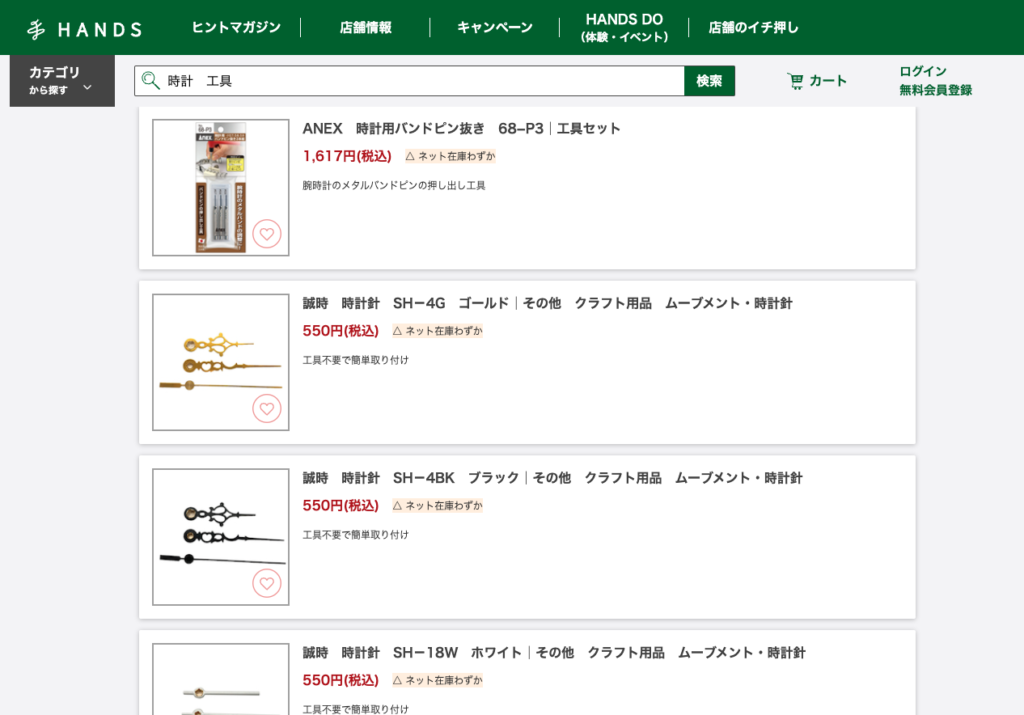Click the magnifier icon in search box
1024x715 pixels.
(151, 80)
